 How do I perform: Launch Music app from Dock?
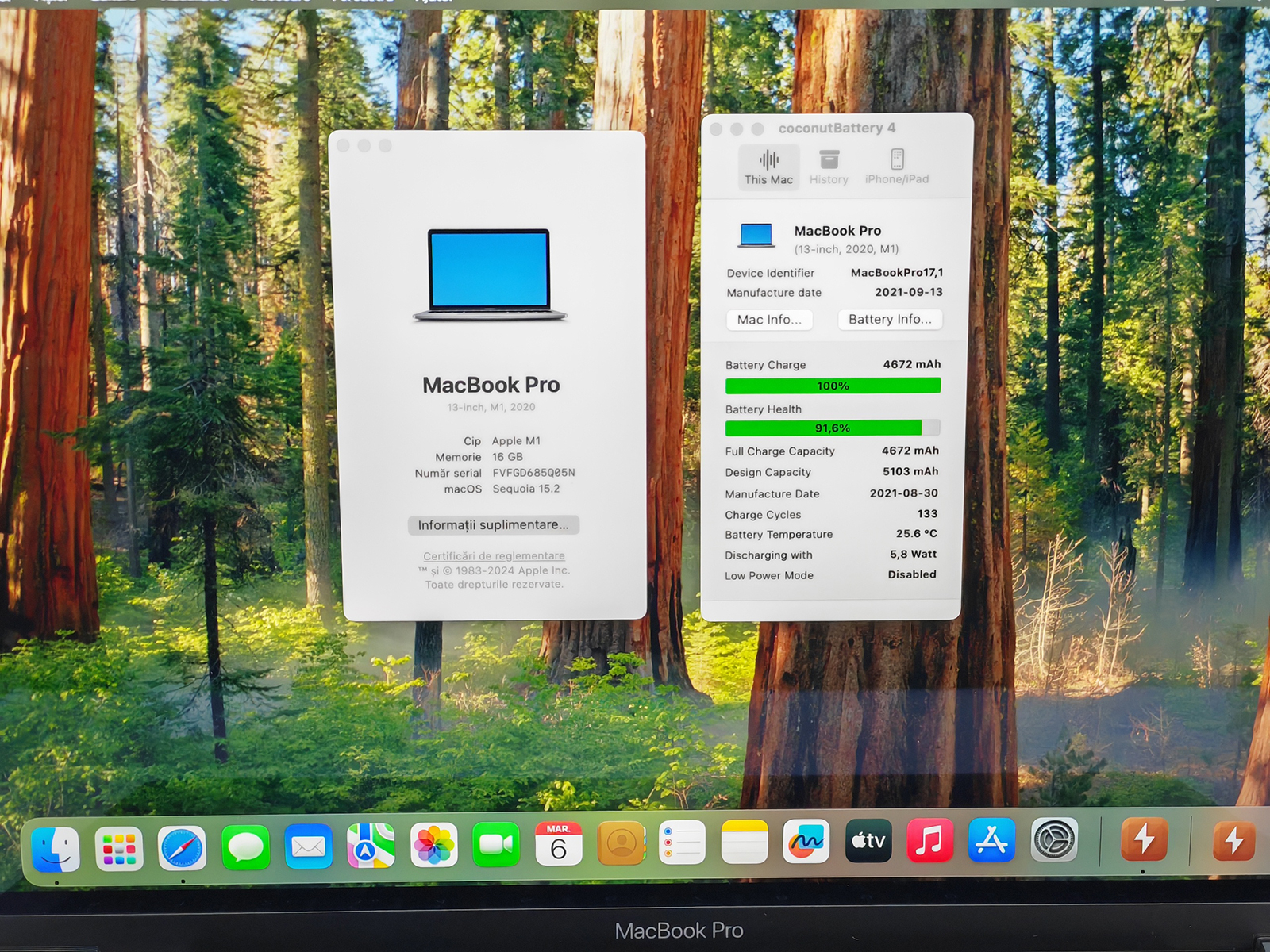[929, 840]
